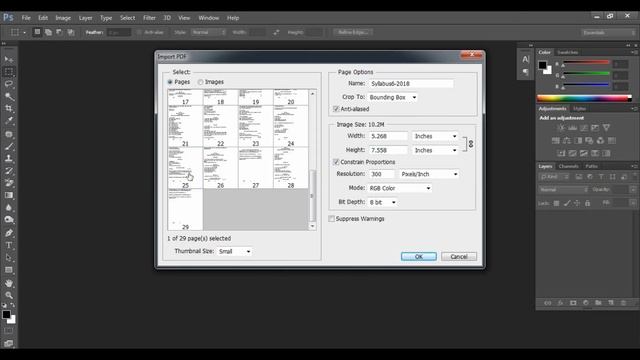Open the Mode RGB Color dropdown
Viewport: 640px width, 360px height.
[x=400, y=188]
